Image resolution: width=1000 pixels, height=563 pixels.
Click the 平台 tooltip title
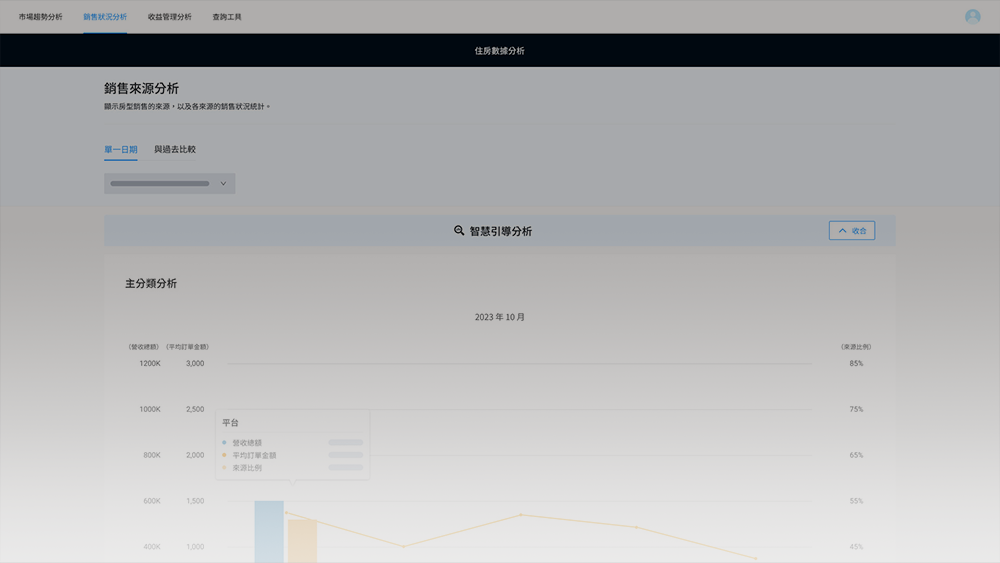230,423
